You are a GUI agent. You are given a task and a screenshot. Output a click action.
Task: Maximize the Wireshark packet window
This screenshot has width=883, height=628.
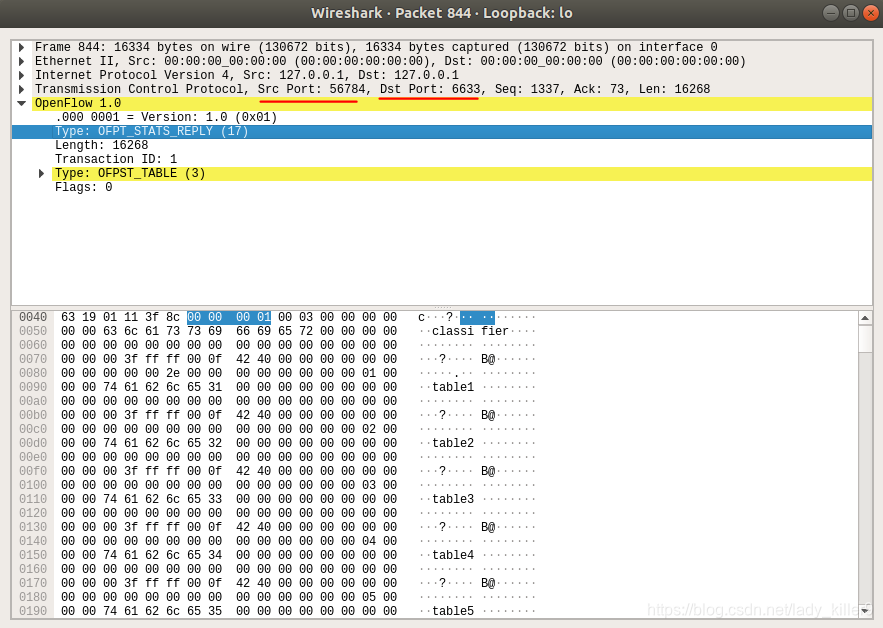pos(851,12)
